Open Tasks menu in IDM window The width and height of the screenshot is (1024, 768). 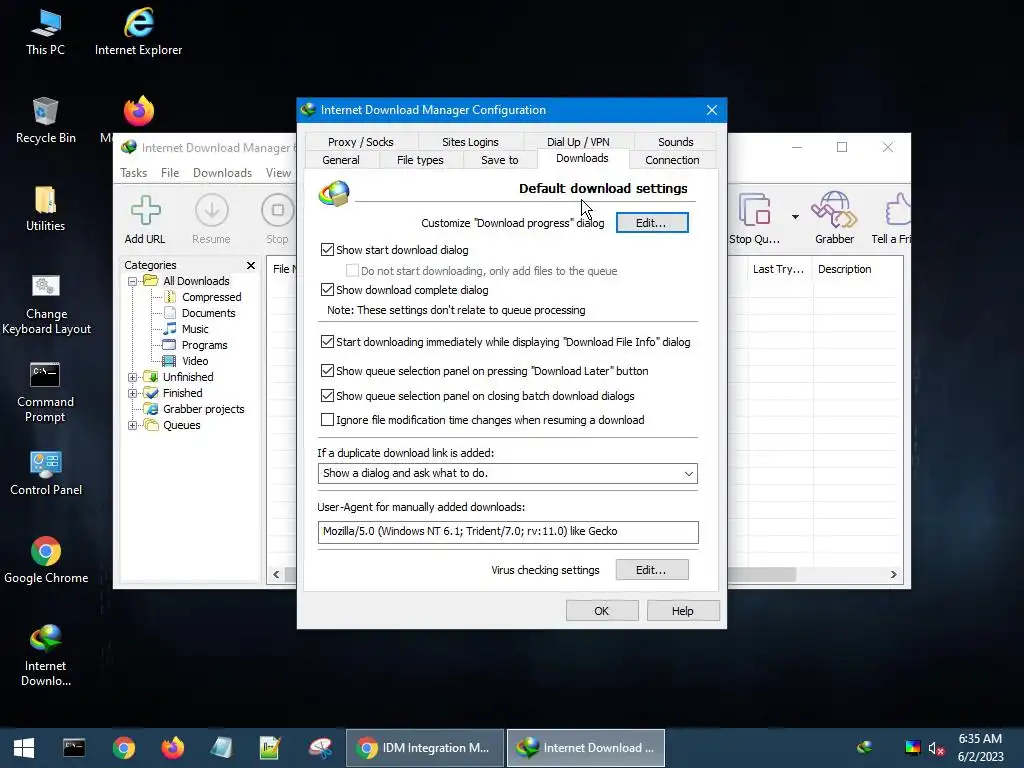click(x=133, y=173)
